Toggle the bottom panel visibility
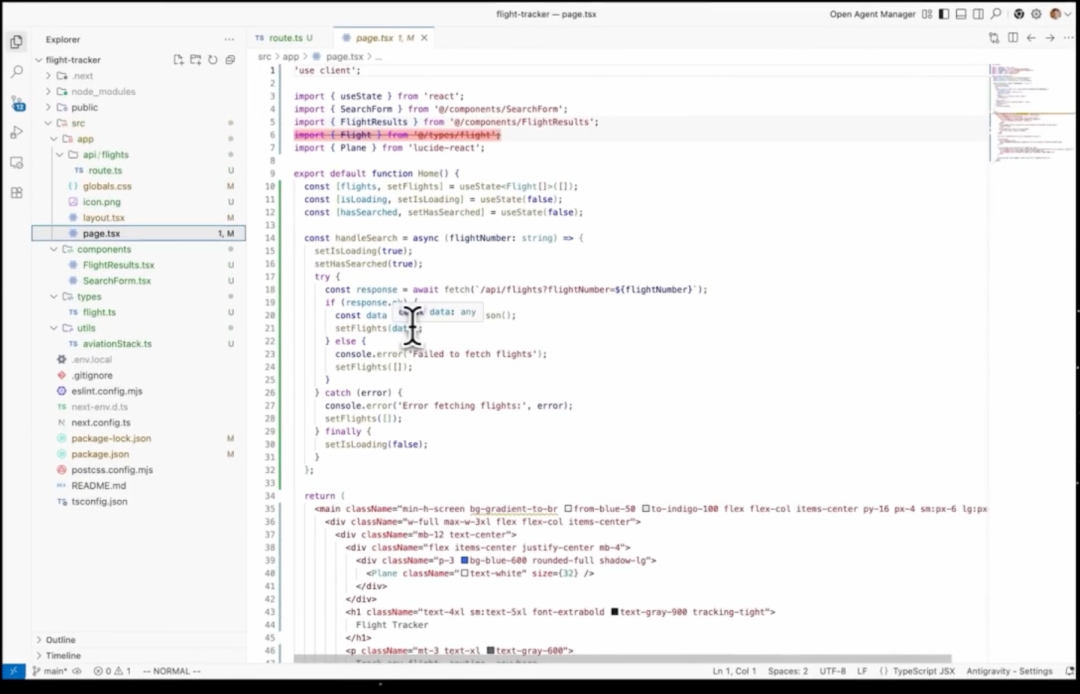This screenshot has width=1080, height=694. (x=961, y=14)
